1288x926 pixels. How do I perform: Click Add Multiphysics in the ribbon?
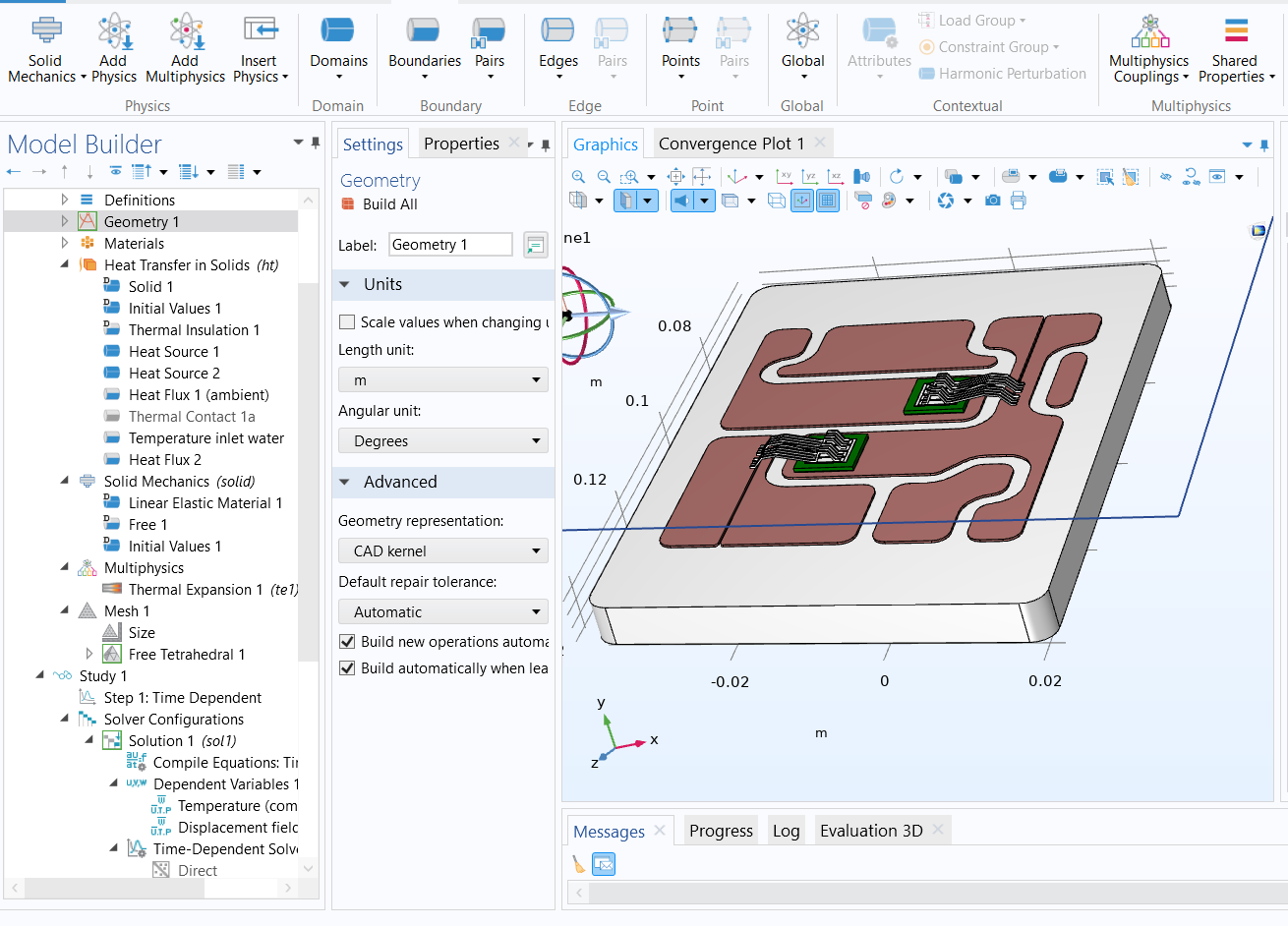coord(185,48)
